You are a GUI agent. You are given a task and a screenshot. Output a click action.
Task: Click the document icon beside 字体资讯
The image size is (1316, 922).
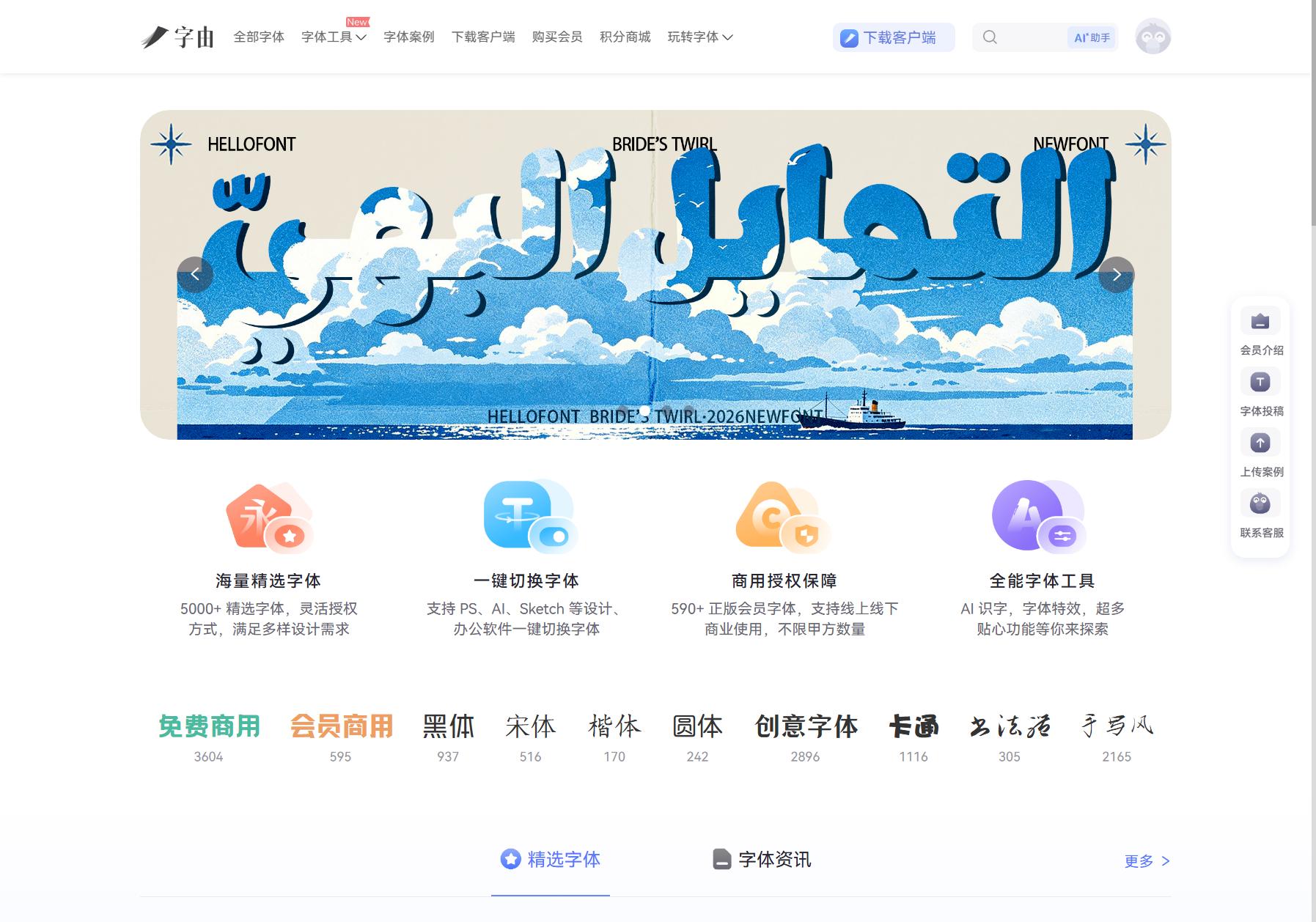[722, 859]
